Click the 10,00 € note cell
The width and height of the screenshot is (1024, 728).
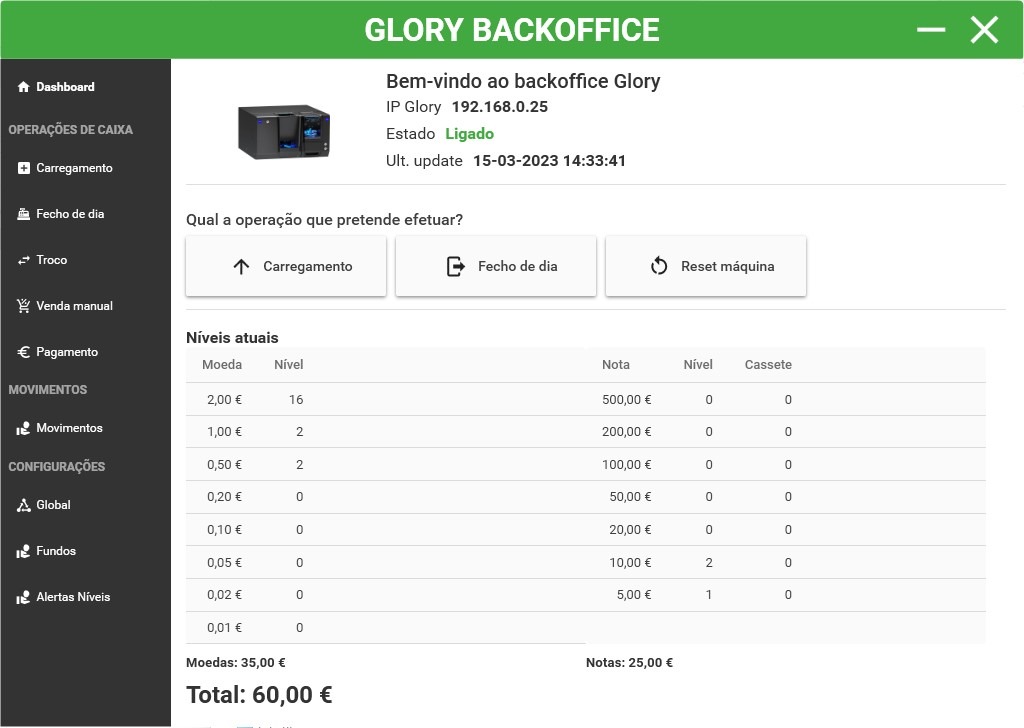[630, 563]
